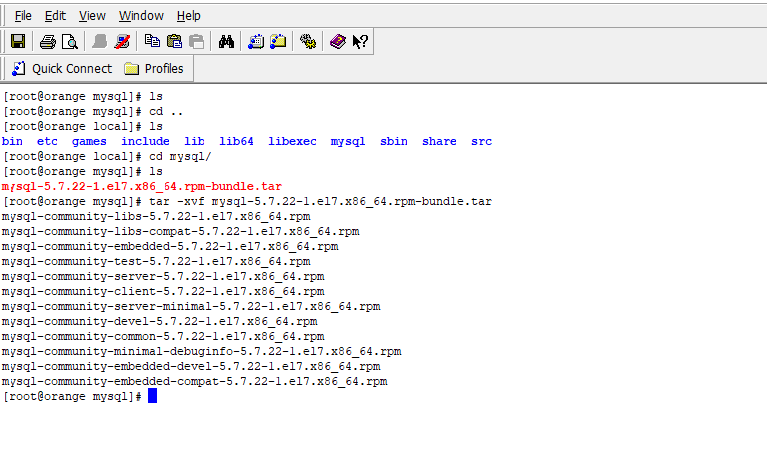Viewport: 767px width, 470px height.
Task: Open the View menu
Action: point(92,16)
